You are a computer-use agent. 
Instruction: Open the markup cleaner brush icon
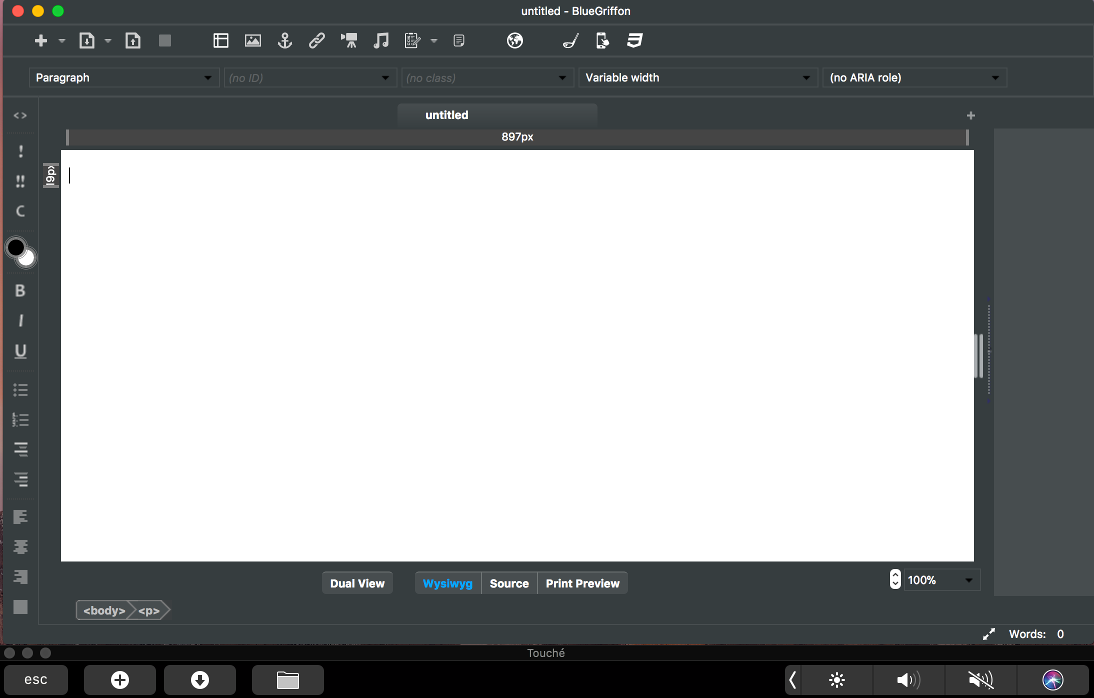pos(571,40)
